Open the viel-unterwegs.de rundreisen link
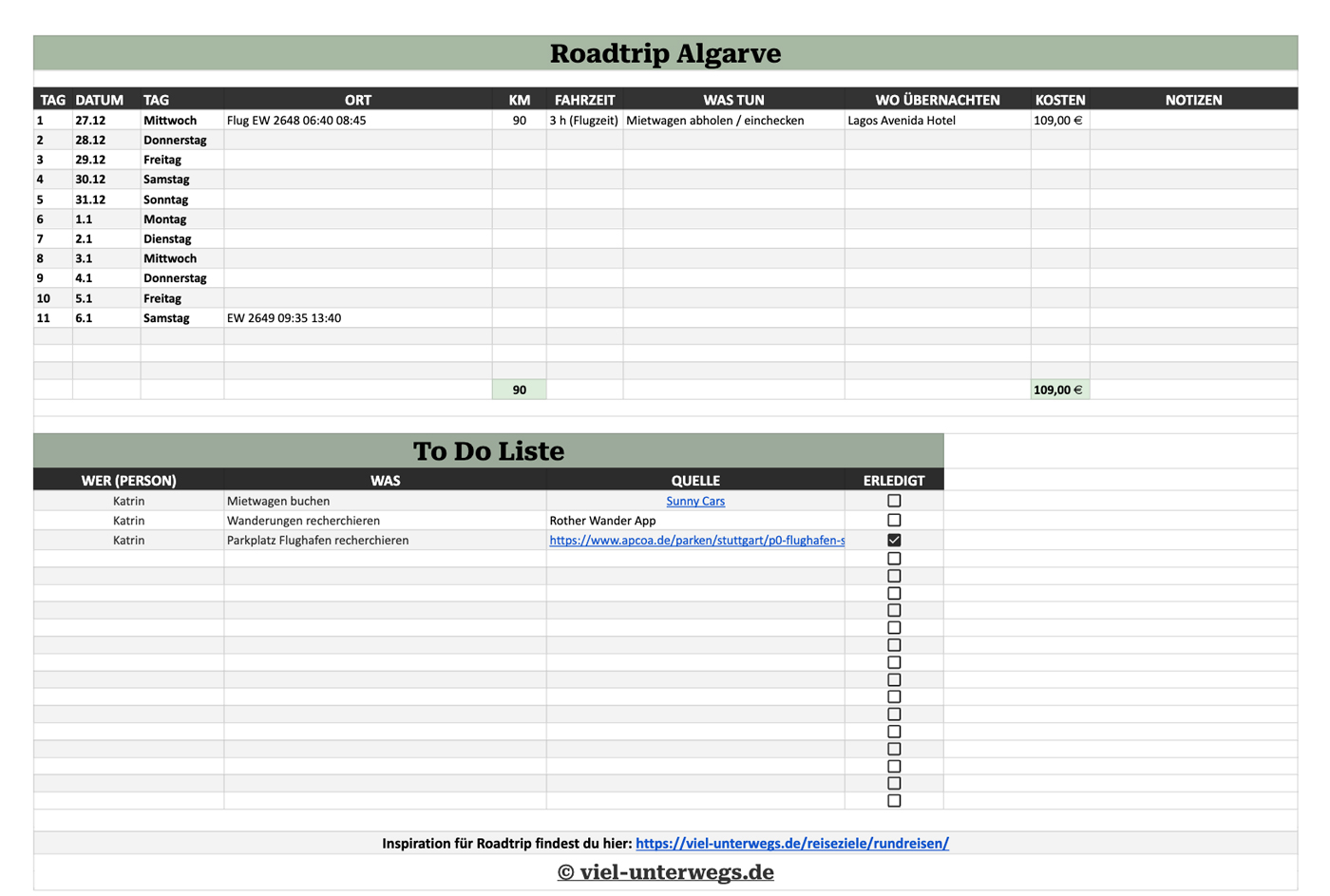This screenshot has width=1330, height=896. (x=791, y=844)
